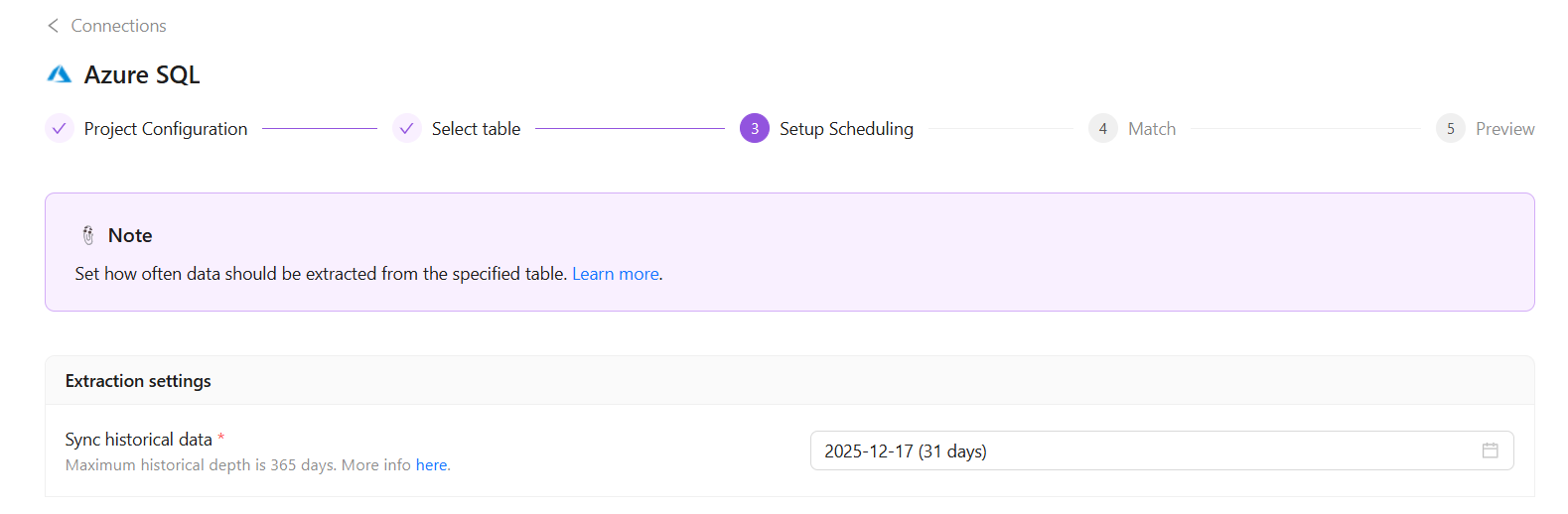
Task: Click the Extraction settings section header
Action: click(x=138, y=381)
